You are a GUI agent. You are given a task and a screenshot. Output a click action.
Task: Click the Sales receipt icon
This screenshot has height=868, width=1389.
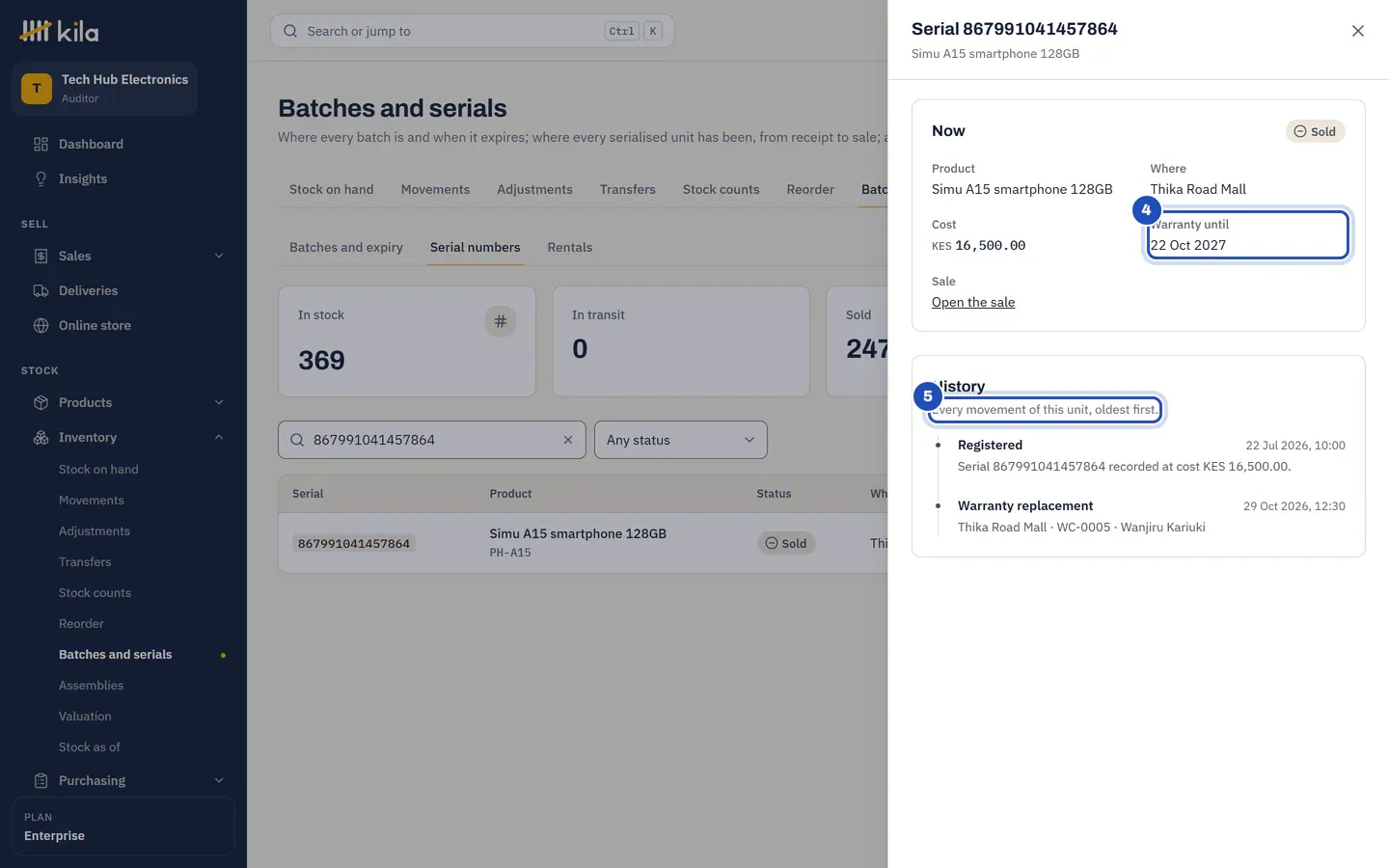[x=41, y=256]
